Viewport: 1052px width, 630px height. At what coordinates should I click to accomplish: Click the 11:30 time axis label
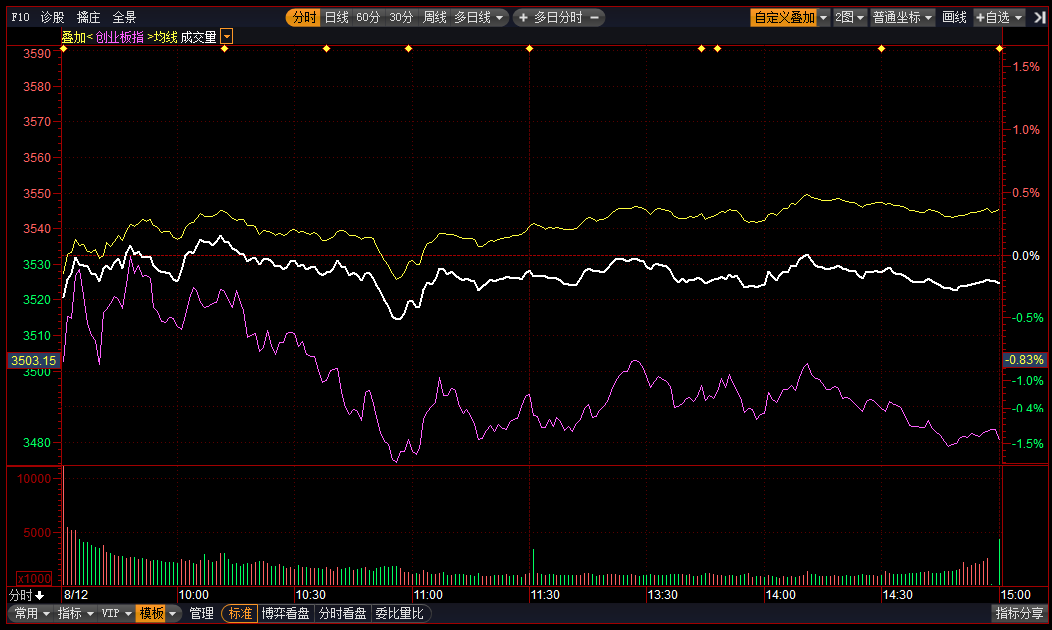(x=545, y=595)
